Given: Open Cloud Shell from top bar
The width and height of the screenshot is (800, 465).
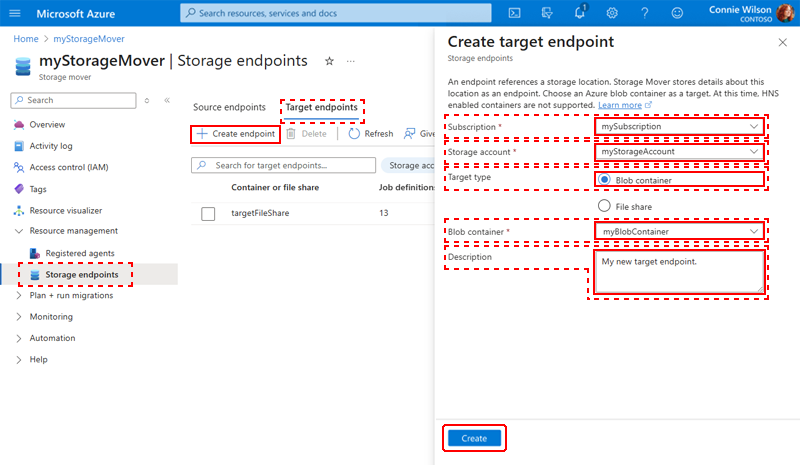Looking at the screenshot, I should pyautogui.click(x=514, y=13).
